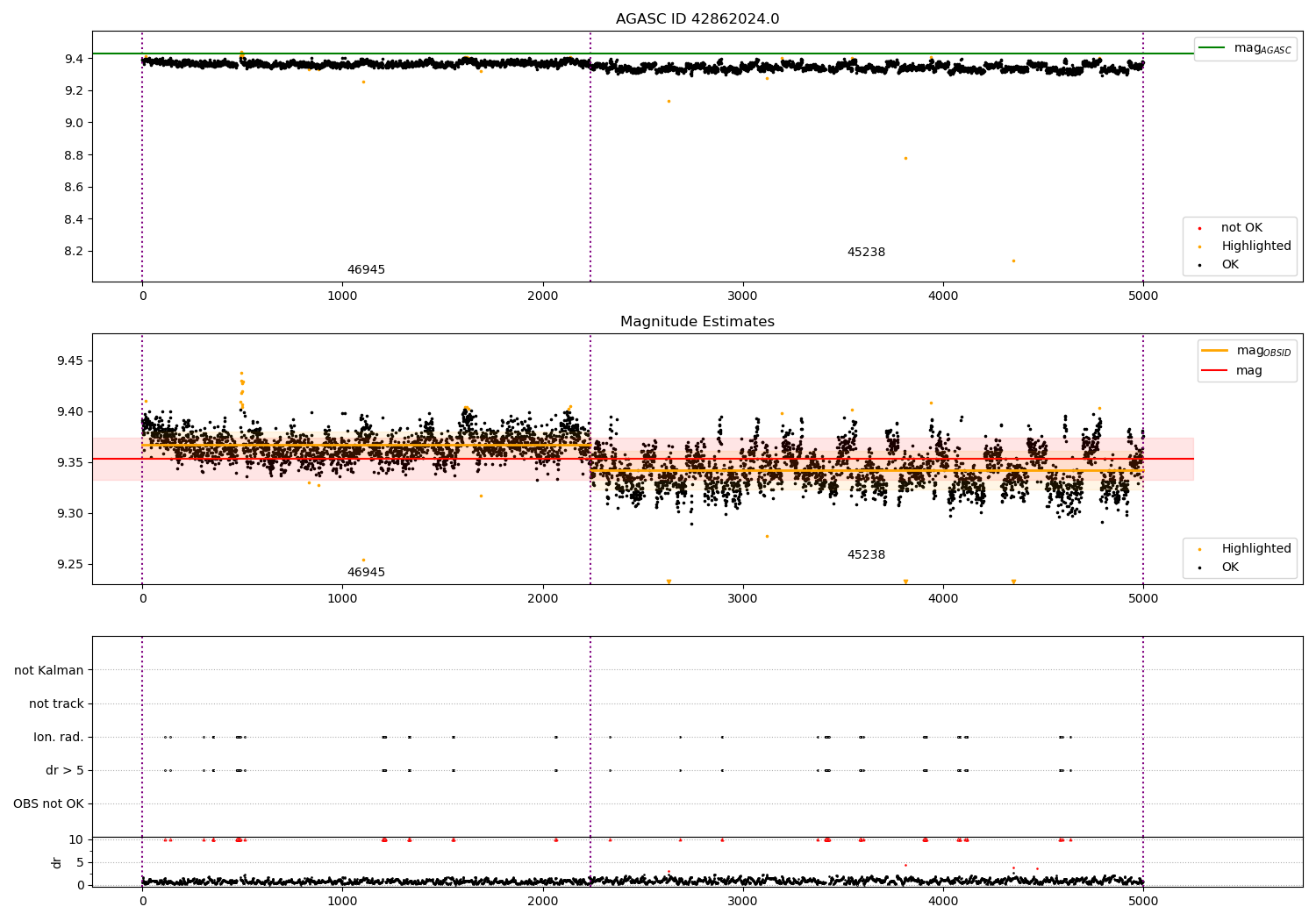Click the 8.2 y-axis tick label
The width and height of the screenshot is (1316, 921).
coord(74,252)
